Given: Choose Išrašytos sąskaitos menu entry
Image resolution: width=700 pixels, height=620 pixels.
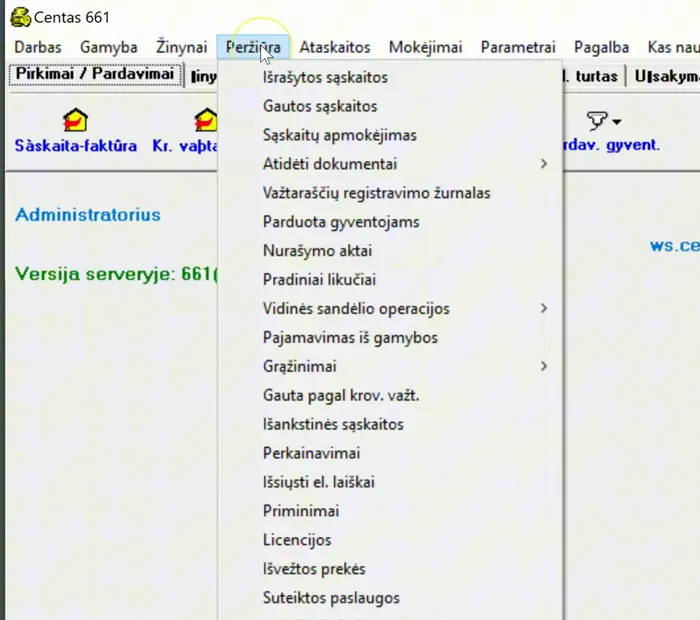Looking at the screenshot, I should pos(390,77).
